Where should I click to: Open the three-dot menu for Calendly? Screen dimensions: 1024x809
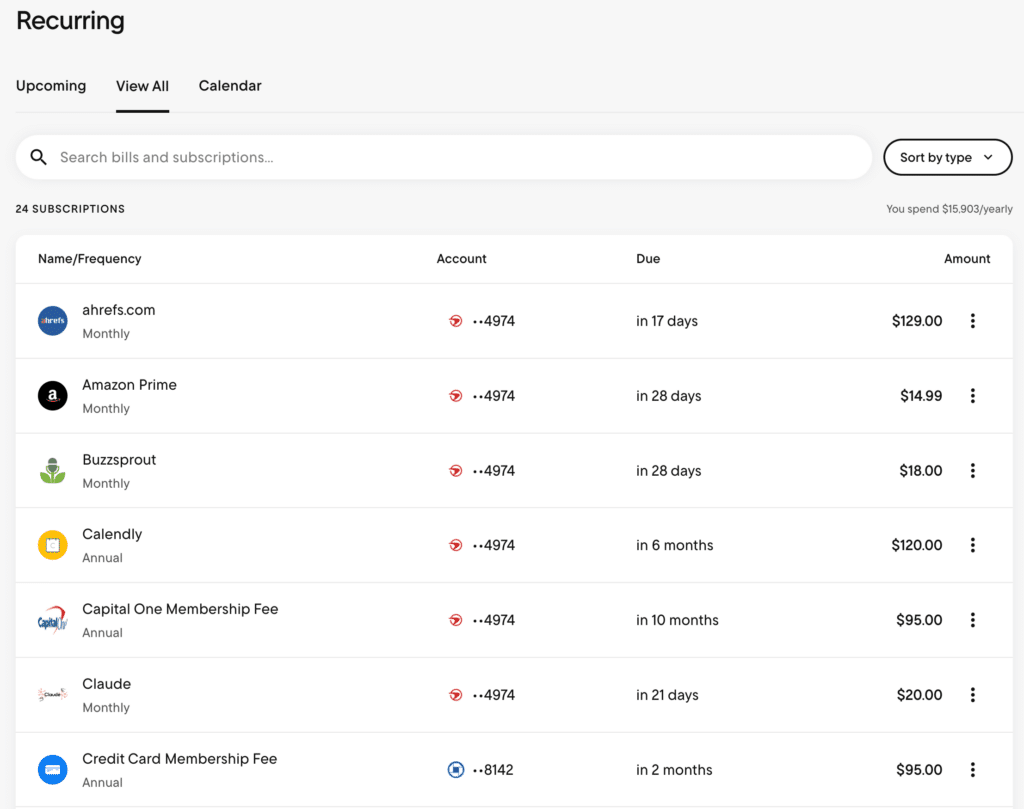(x=972, y=545)
